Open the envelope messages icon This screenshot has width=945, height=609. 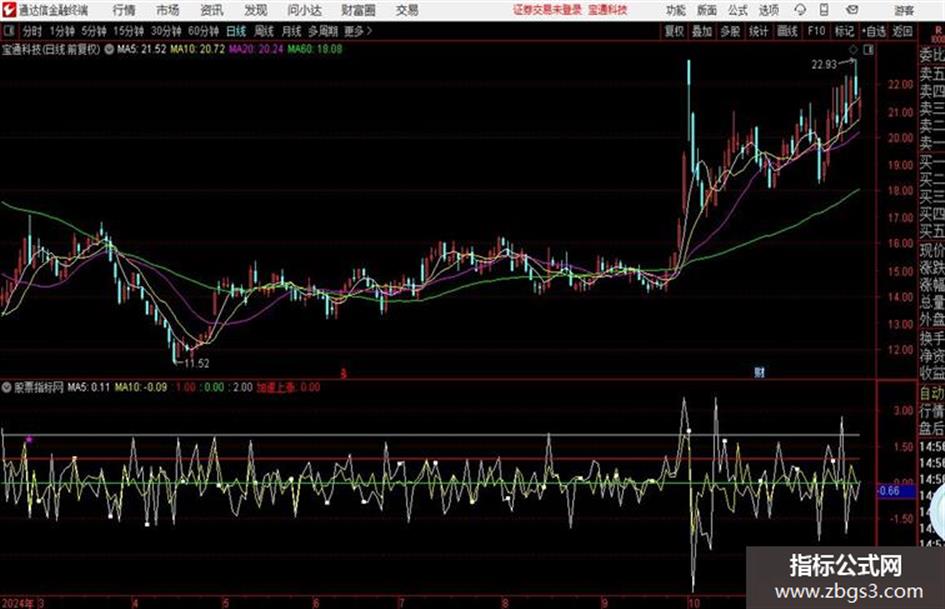pos(852,10)
